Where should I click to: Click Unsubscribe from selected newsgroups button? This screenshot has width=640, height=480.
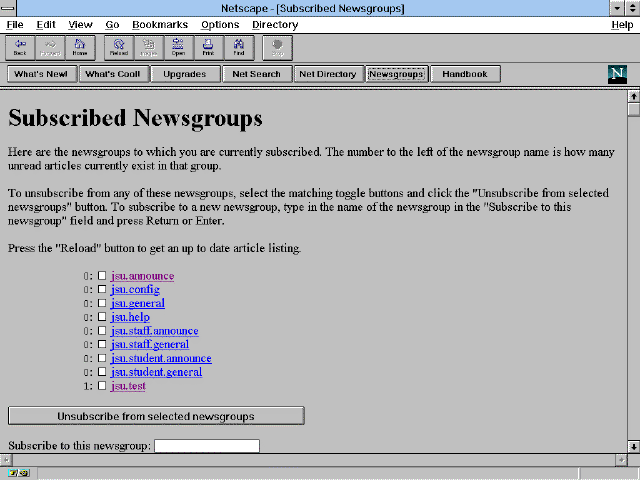(156, 416)
